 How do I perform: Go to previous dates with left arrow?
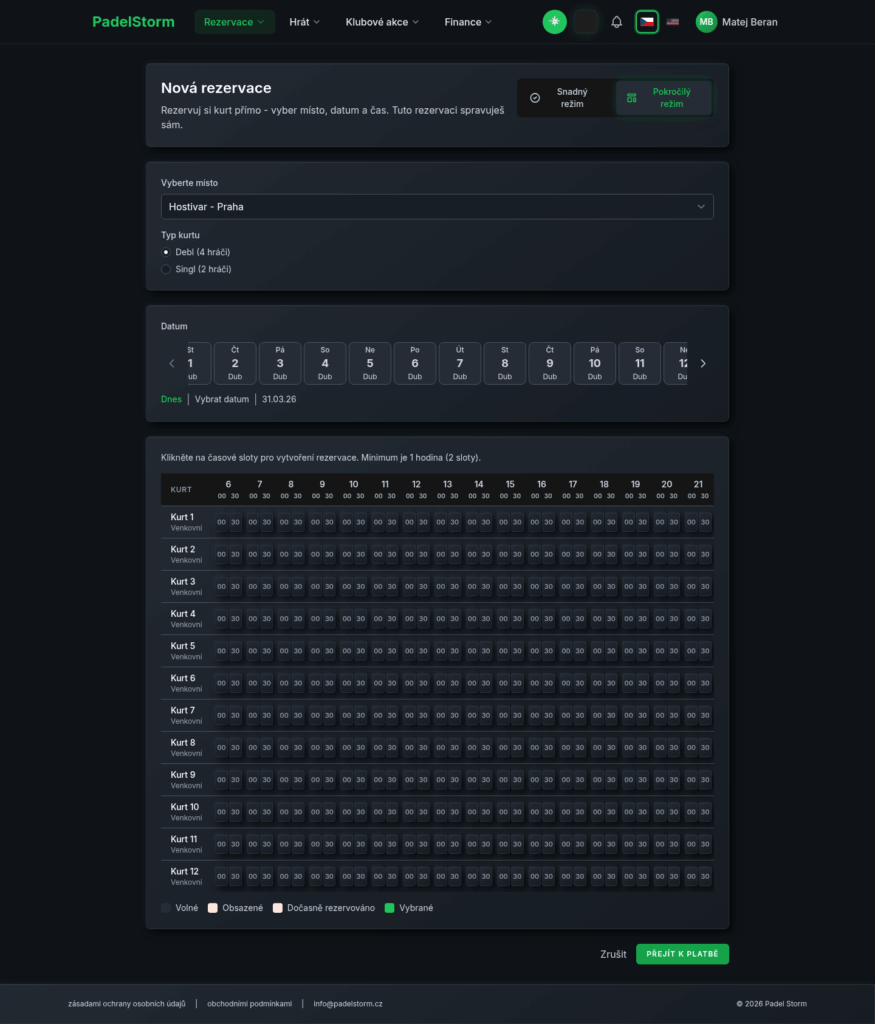coord(172,364)
